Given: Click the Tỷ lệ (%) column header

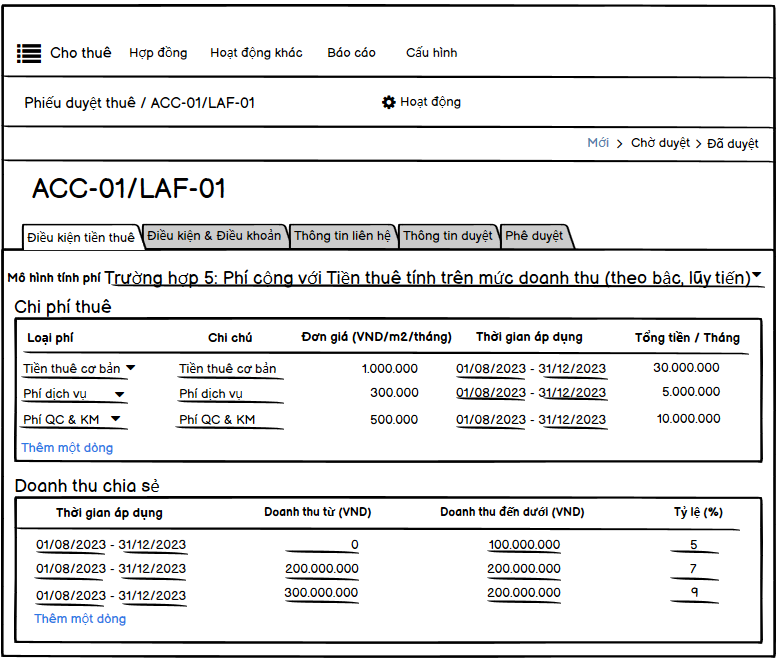Looking at the screenshot, I should tap(698, 512).
